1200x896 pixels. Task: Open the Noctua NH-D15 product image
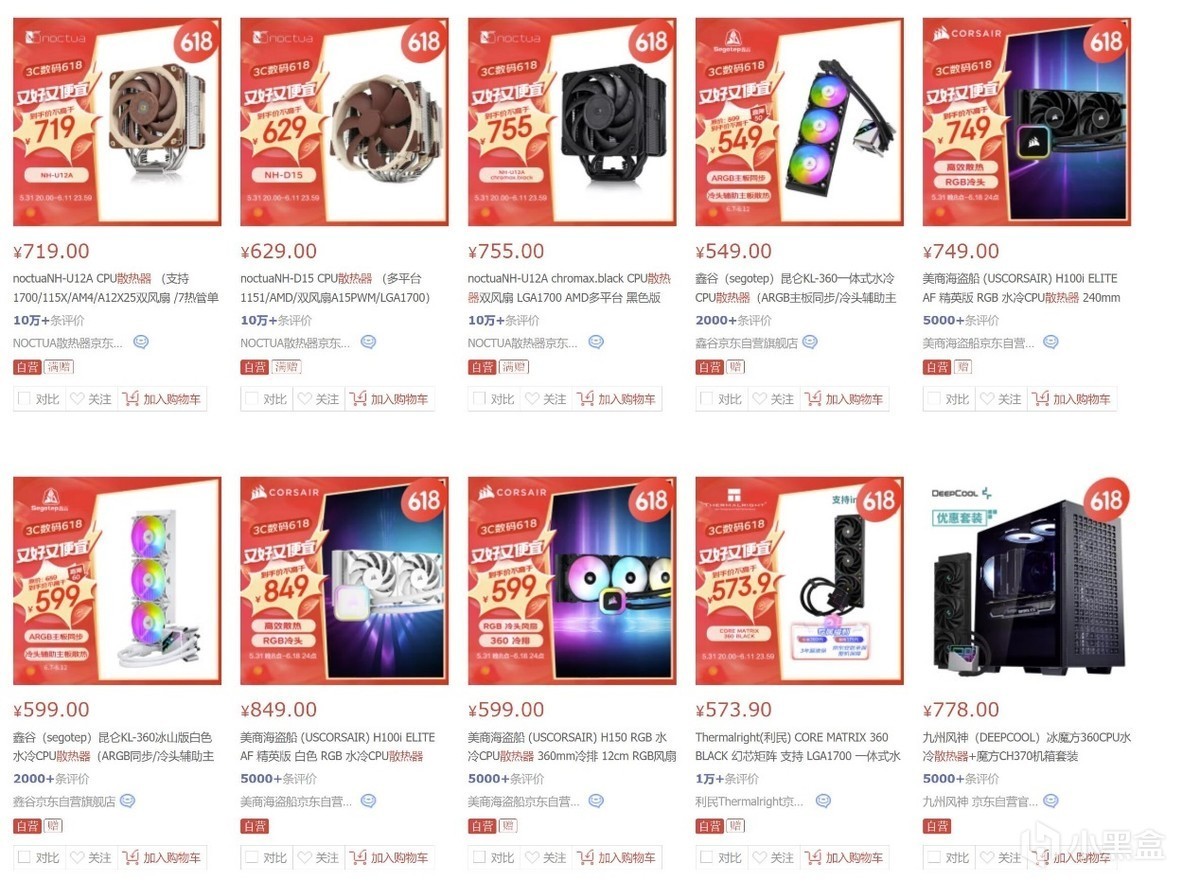344,121
